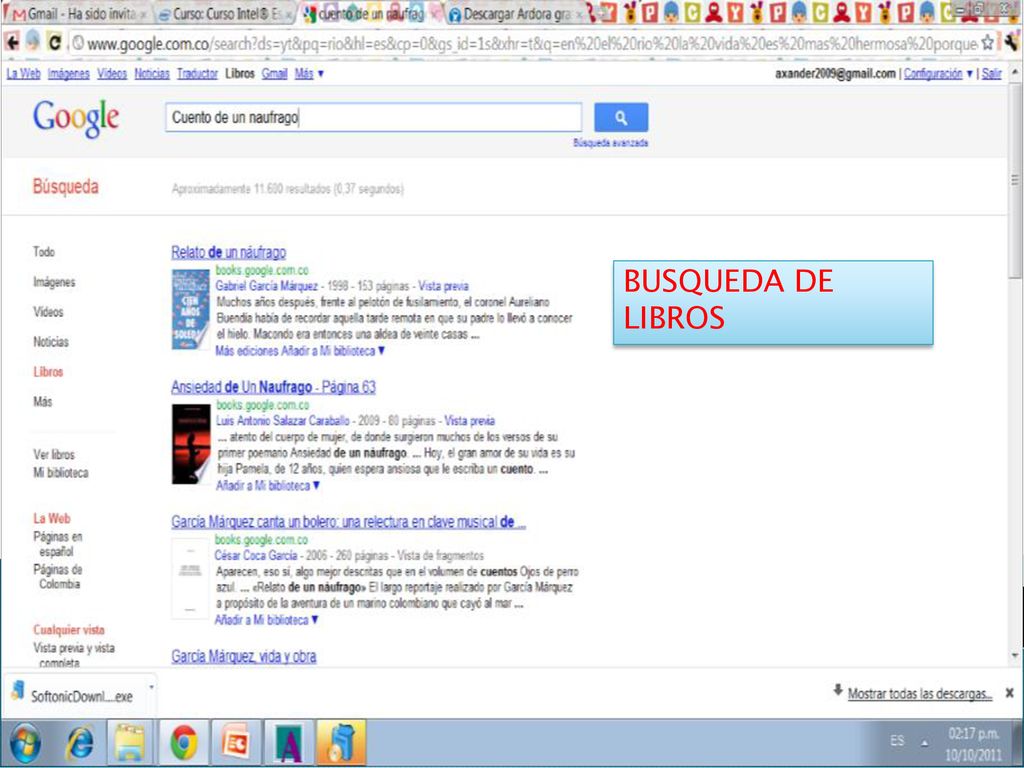Switch to the Curso Intel browser tab
This screenshot has height=768, width=1024.
(225, 13)
